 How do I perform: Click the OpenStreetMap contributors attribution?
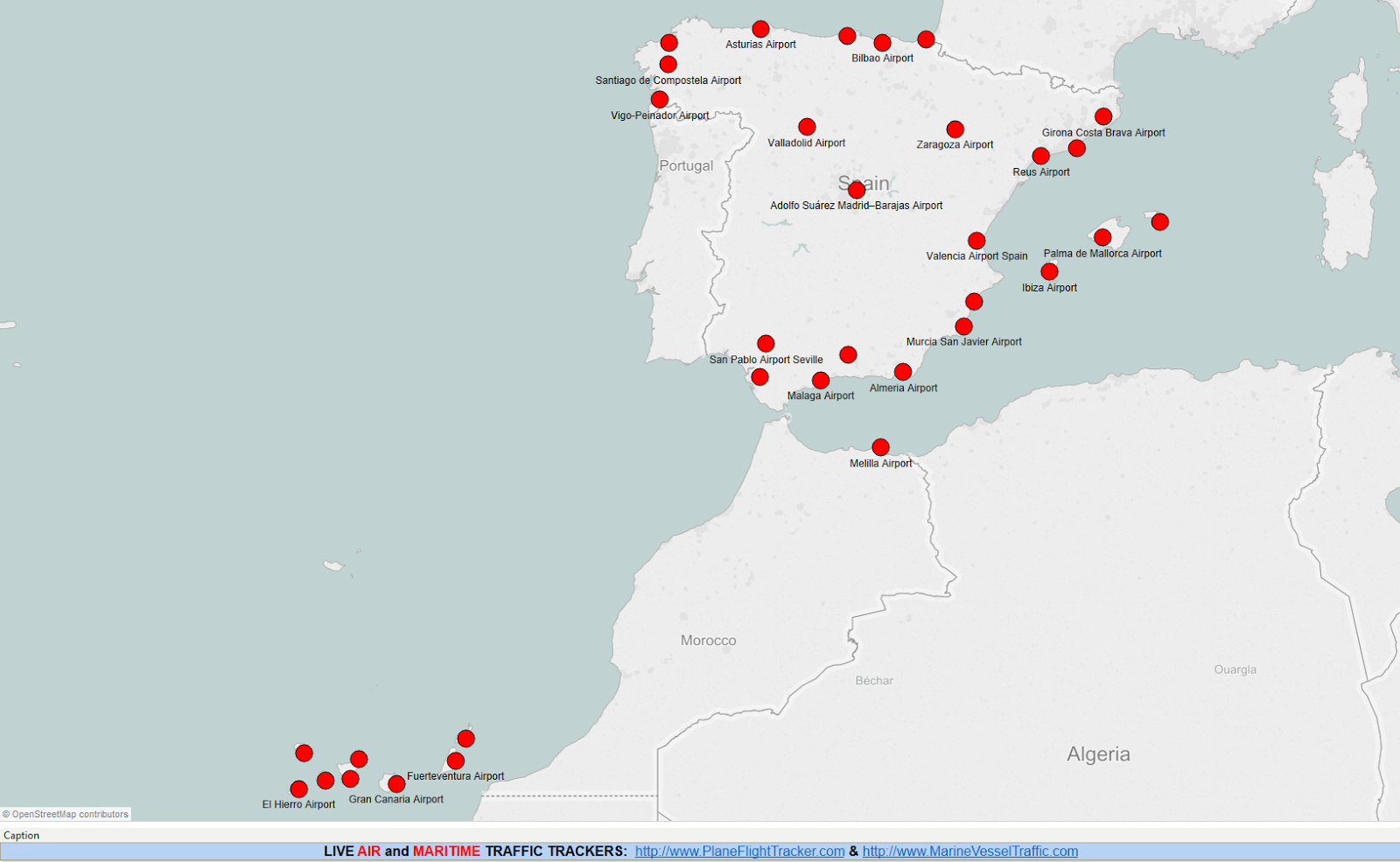pos(66,814)
